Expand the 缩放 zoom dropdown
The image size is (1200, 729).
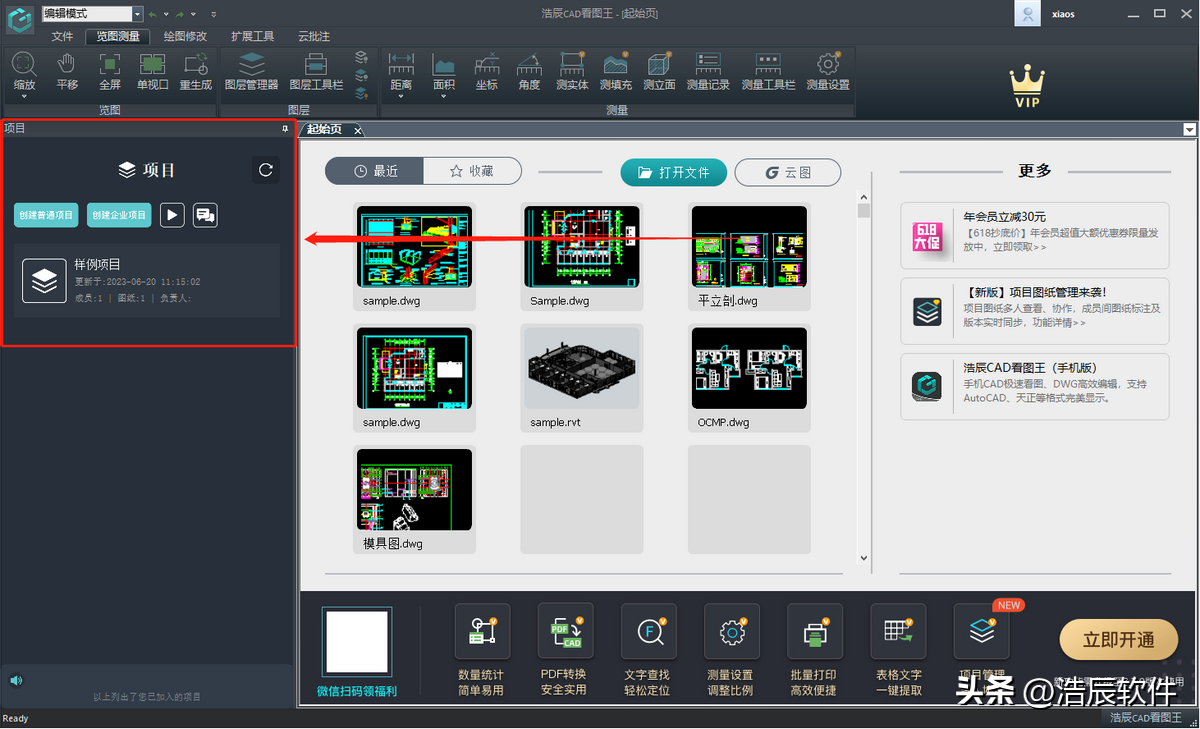pyautogui.click(x=24, y=97)
